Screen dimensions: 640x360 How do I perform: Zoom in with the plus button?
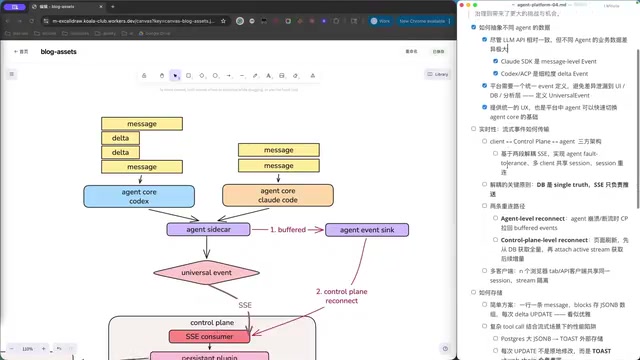coord(43,349)
